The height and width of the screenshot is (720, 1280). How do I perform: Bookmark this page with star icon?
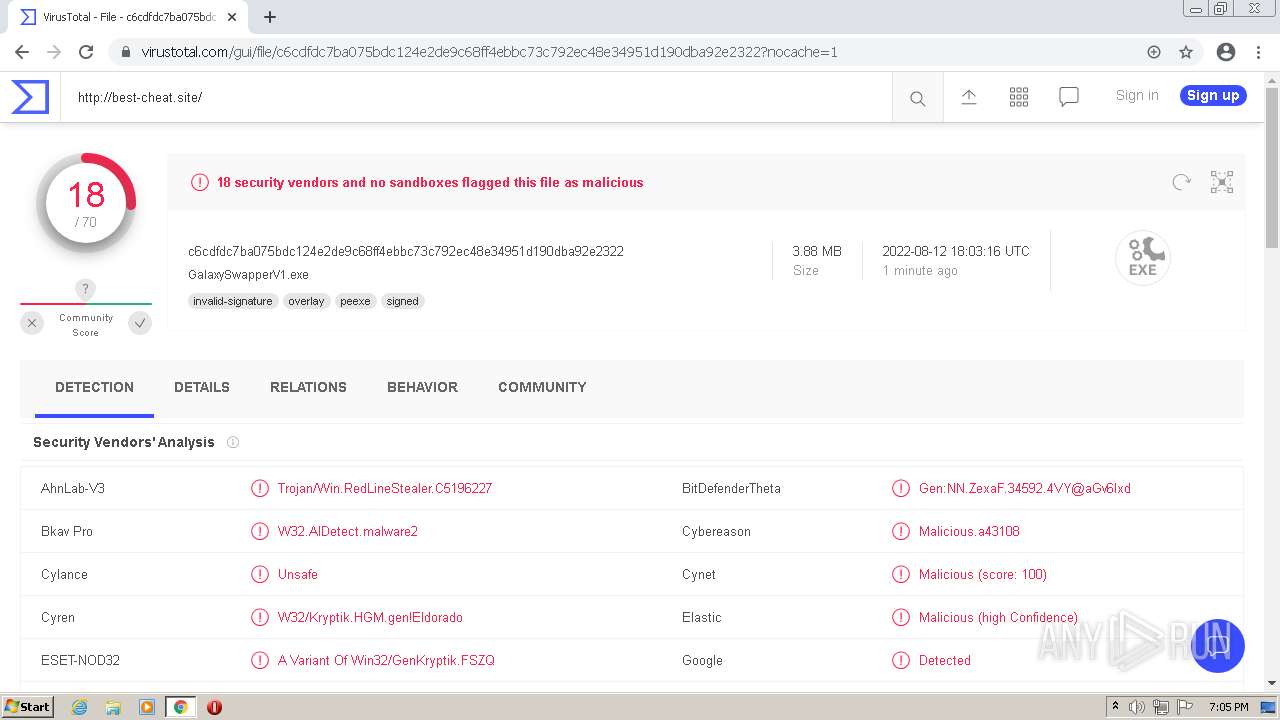1186,52
